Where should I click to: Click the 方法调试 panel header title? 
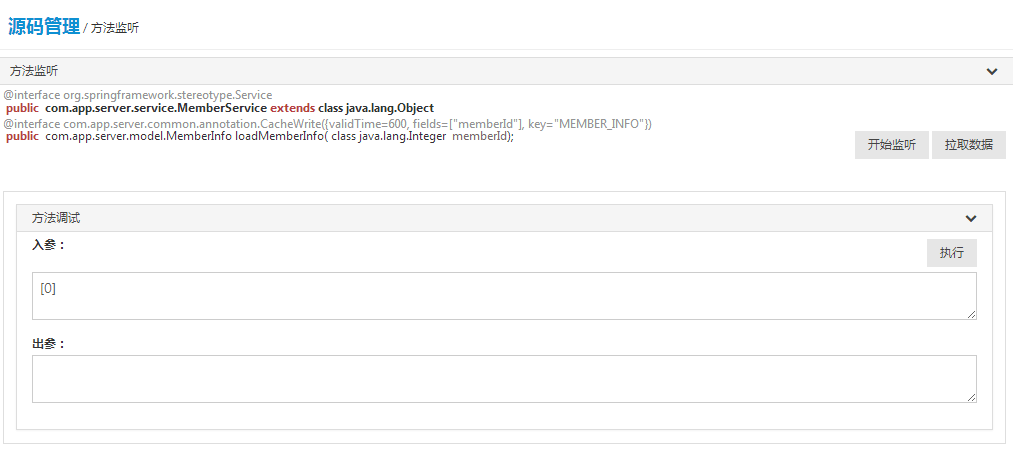[56, 218]
